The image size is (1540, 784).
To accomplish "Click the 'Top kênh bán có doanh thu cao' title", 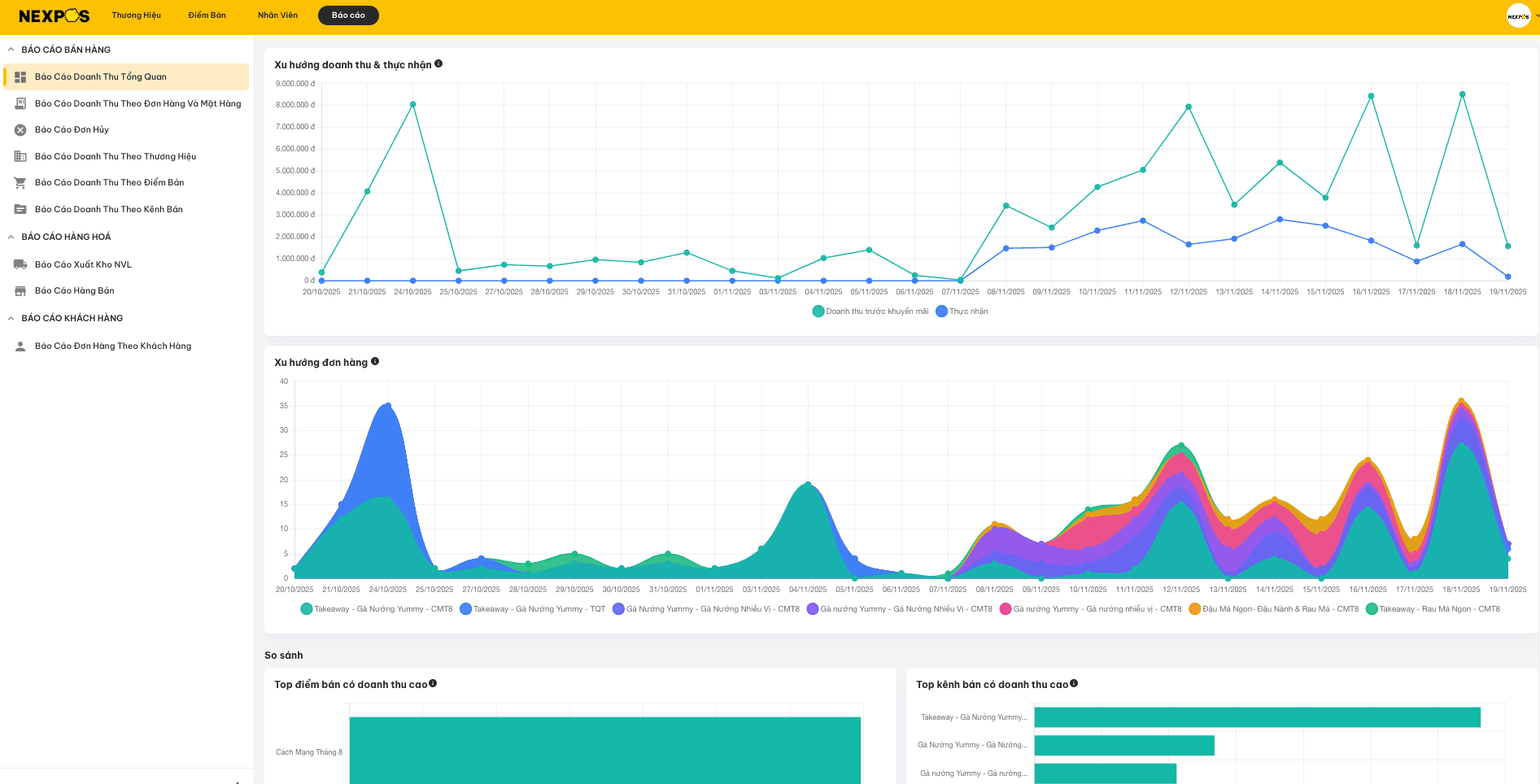I will [992, 685].
